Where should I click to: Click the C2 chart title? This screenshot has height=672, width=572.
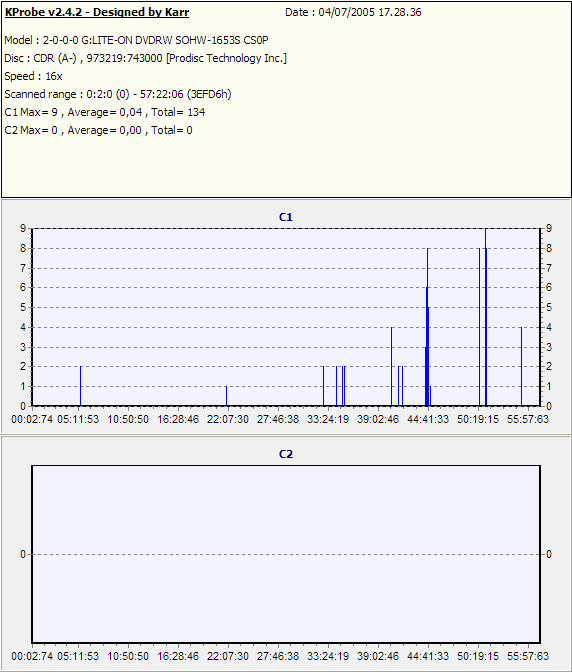point(286,454)
